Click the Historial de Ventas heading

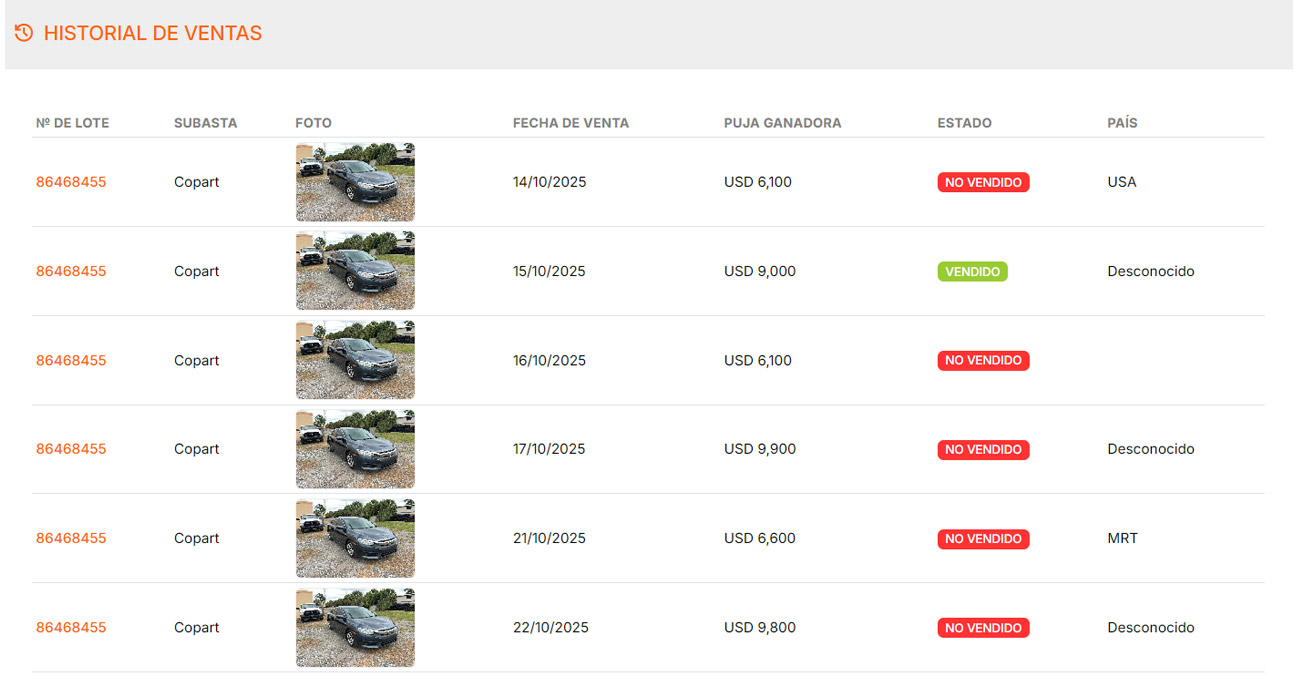(x=153, y=33)
